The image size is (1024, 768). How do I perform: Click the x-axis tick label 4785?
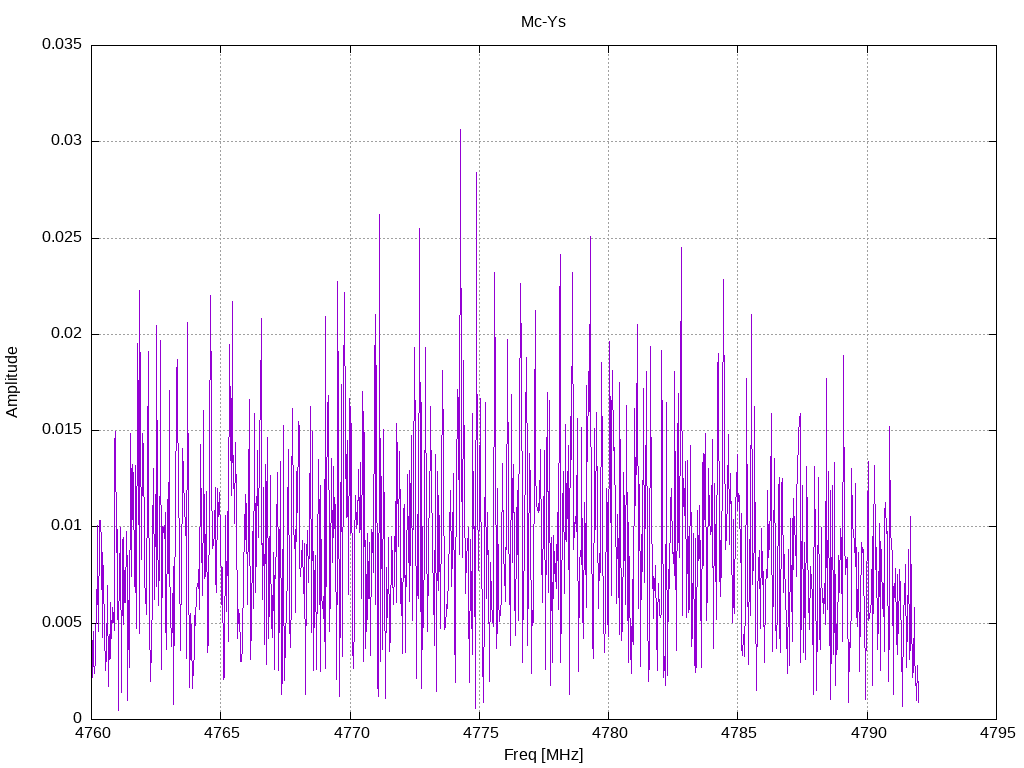(x=739, y=733)
